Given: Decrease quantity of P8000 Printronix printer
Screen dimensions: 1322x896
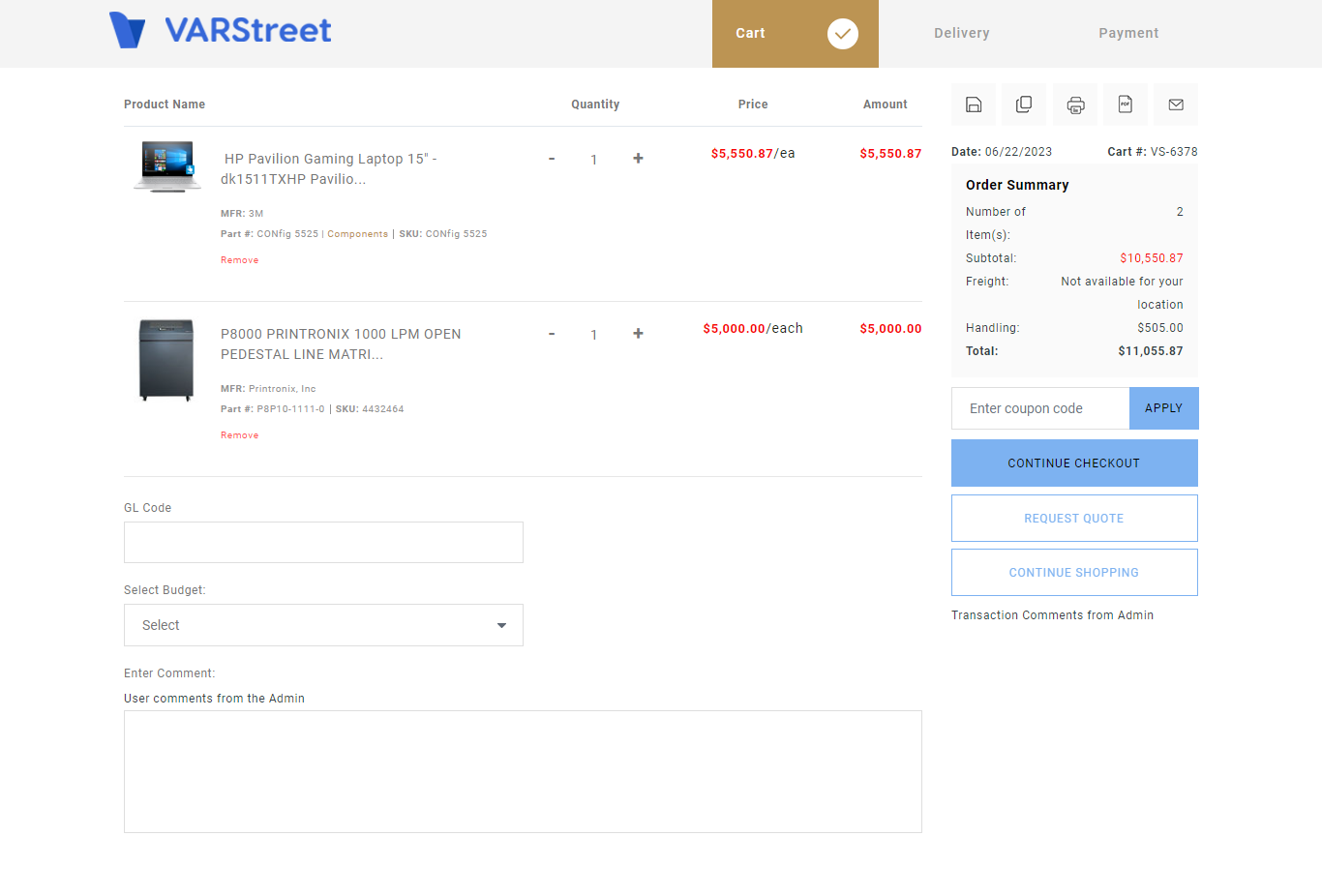Looking at the screenshot, I should coord(552,334).
